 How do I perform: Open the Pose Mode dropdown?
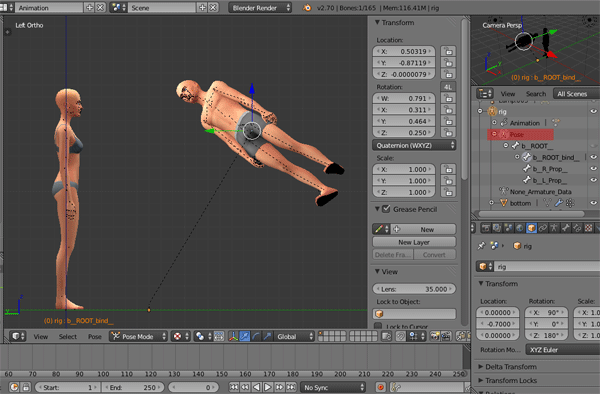click(x=139, y=336)
